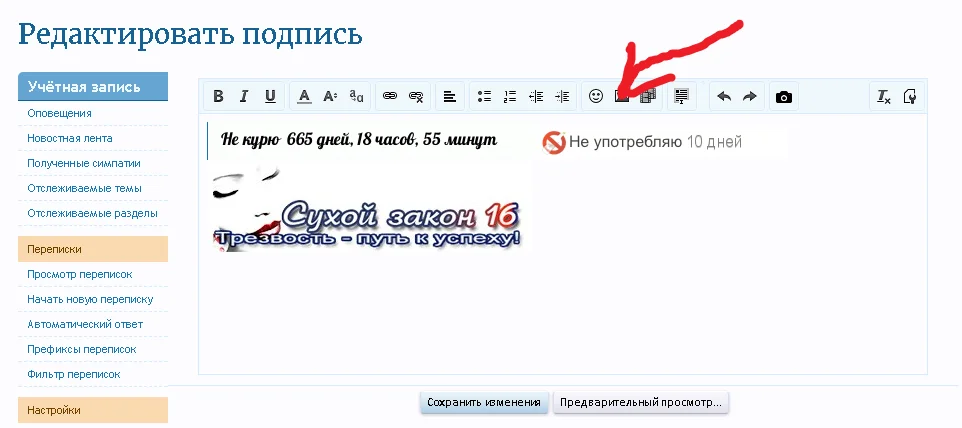Select the Сухой закон 16 banner image

pos(367,208)
